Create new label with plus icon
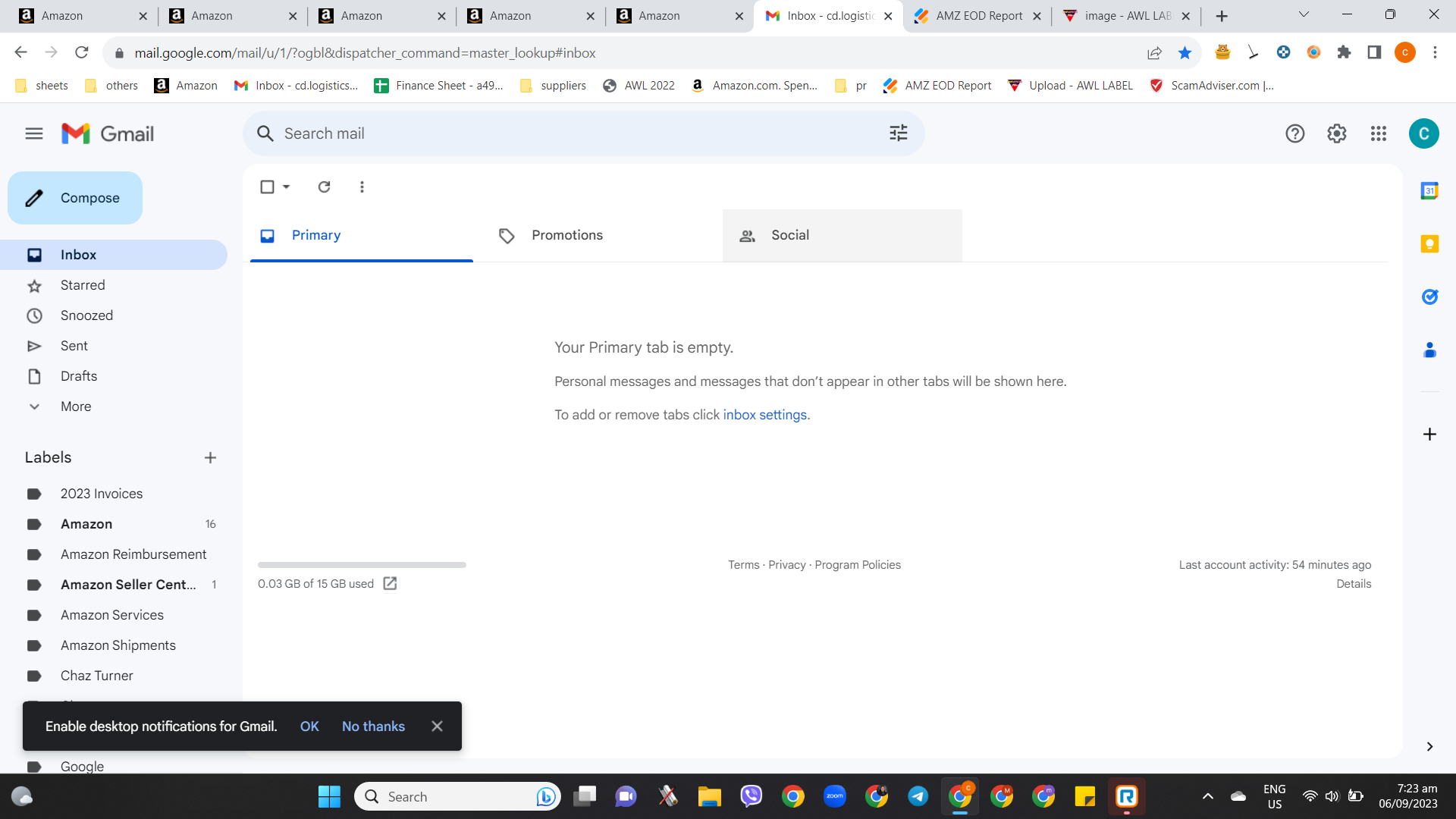This screenshot has height=819, width=1456. 211,458
